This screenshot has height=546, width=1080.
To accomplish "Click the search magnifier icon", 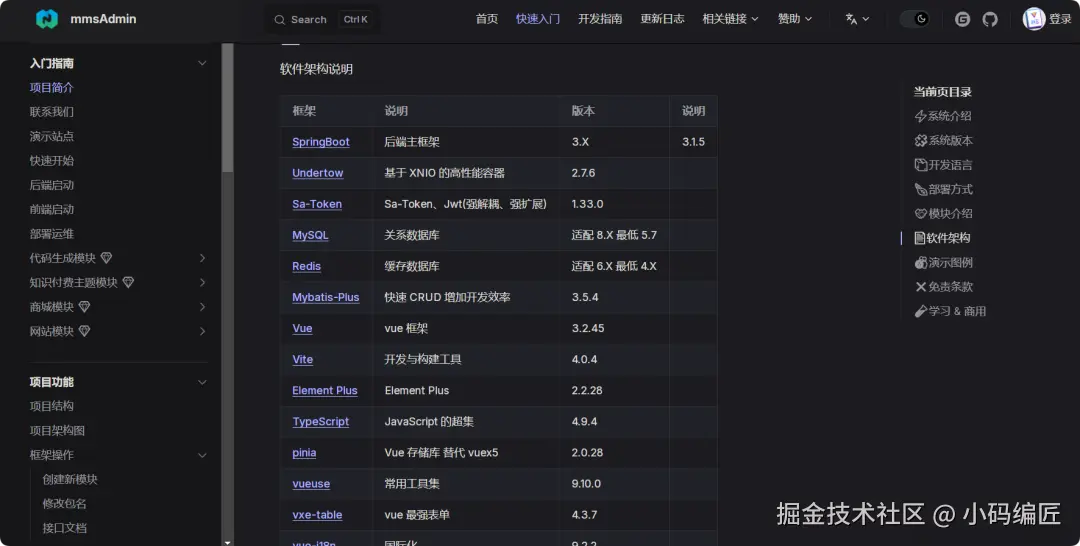I will coord(280,20).
